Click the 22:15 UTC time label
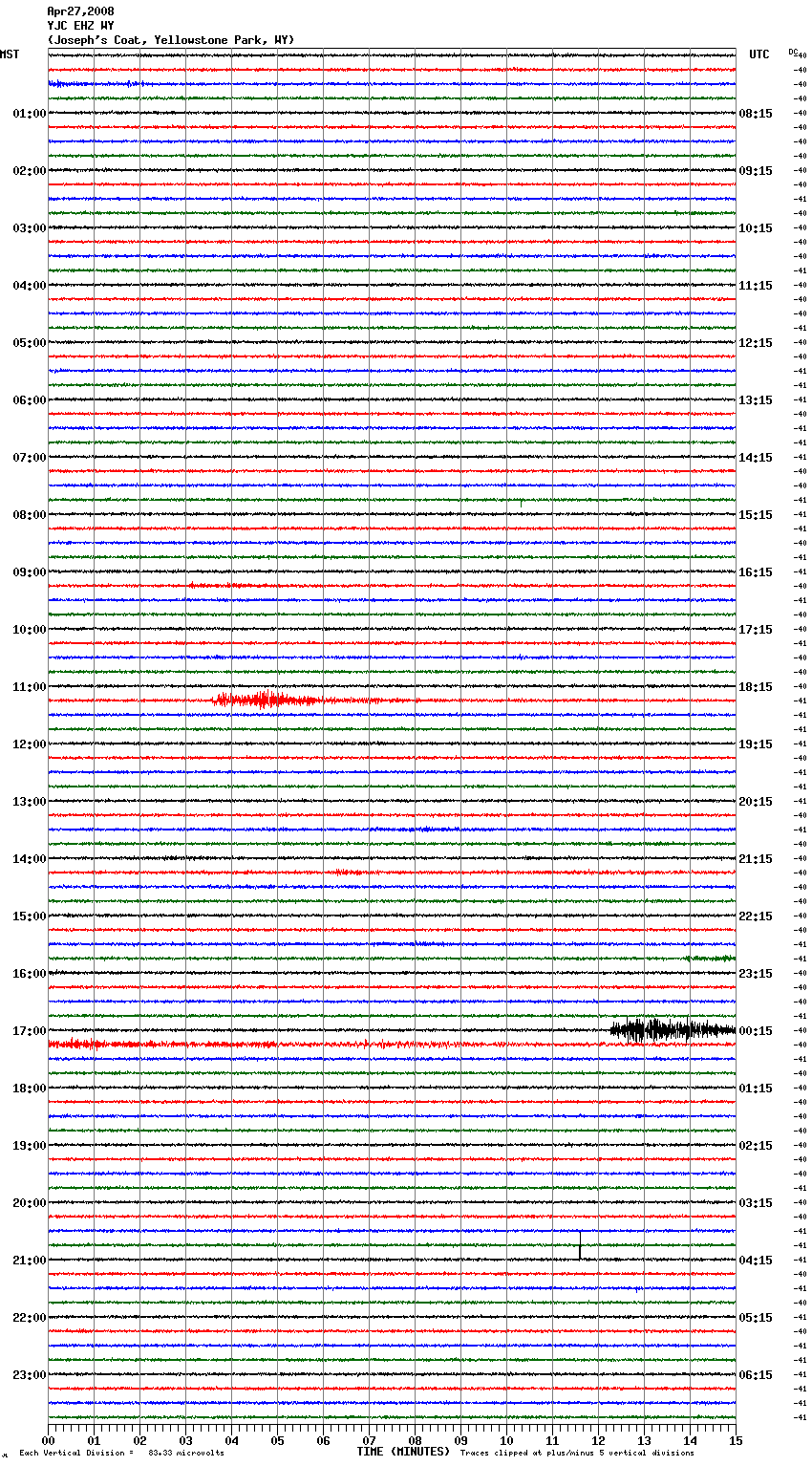This screenshot has height=1466, width=812. pos(756,916)
